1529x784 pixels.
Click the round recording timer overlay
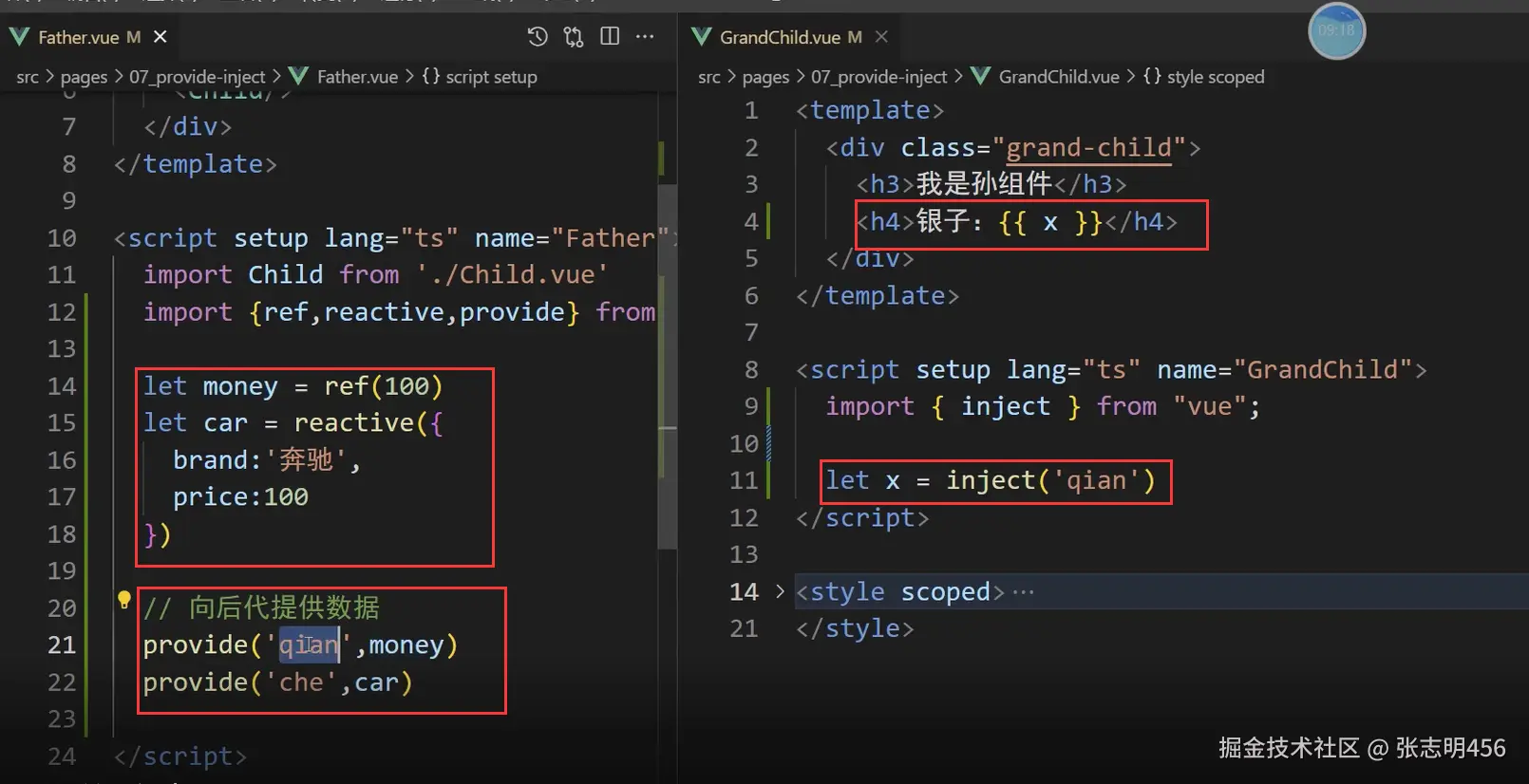1336,30
